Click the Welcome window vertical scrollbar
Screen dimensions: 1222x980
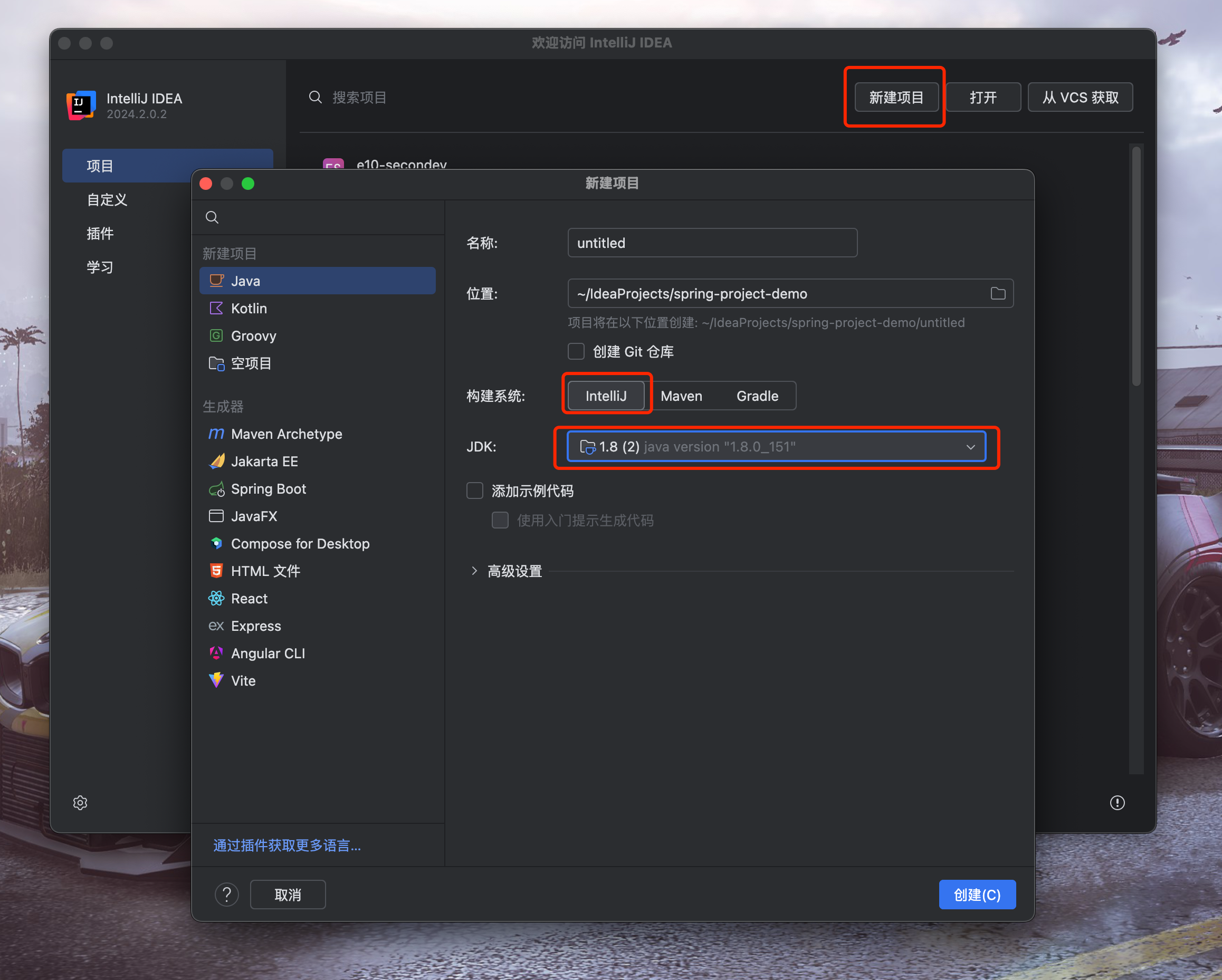1136,266
